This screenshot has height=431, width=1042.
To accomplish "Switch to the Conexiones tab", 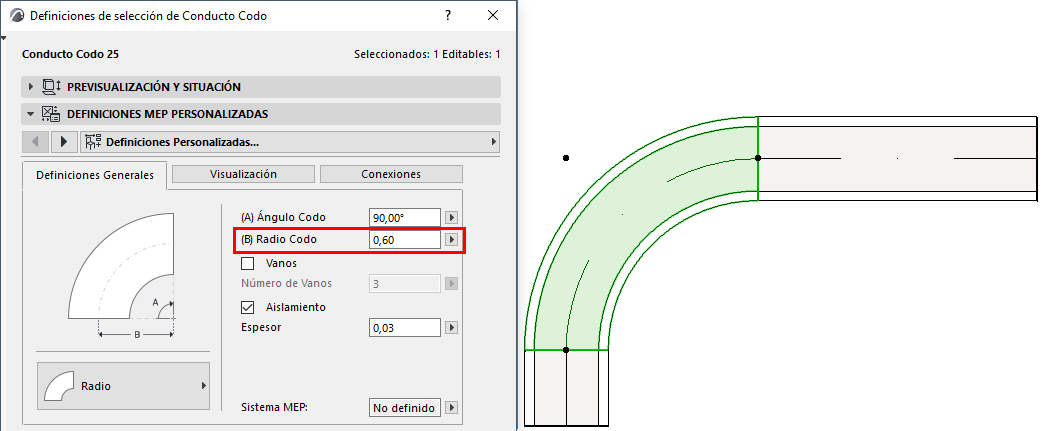I will coord(391,174).
